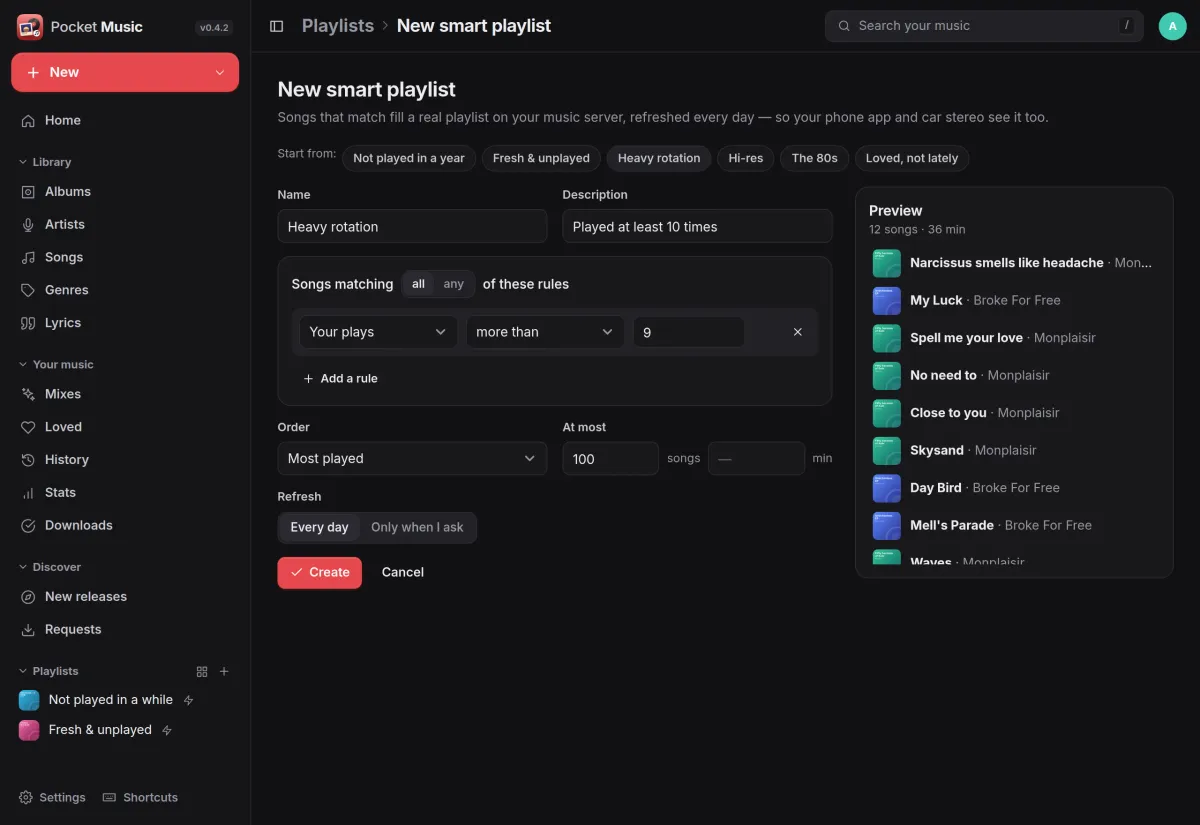The height and width of the screenshot is (825, 1200).
Task: Apply Not played in a year template
Action: (x=409, y=158)
